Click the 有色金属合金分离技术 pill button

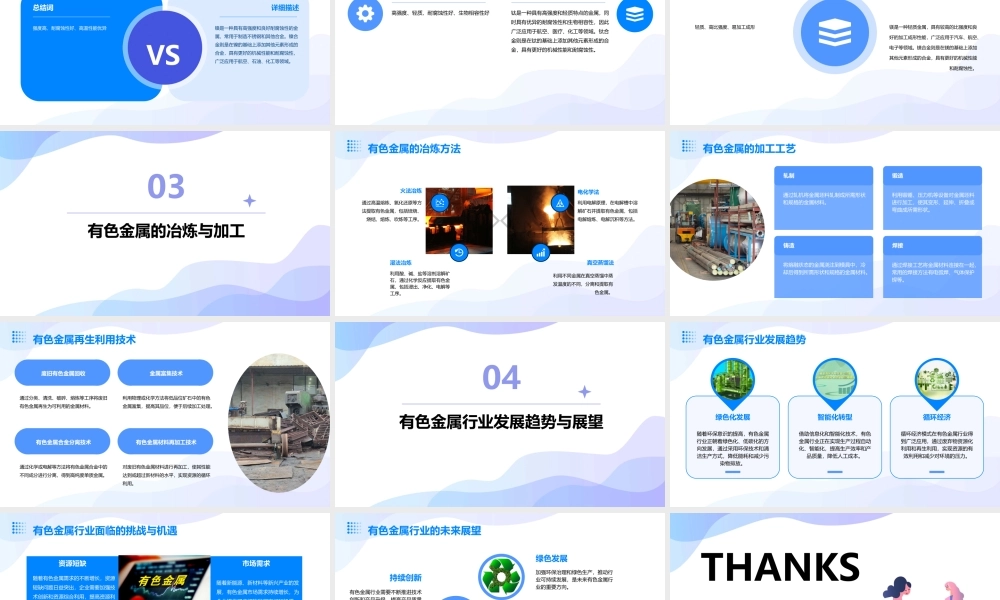[x=62, y=441]
